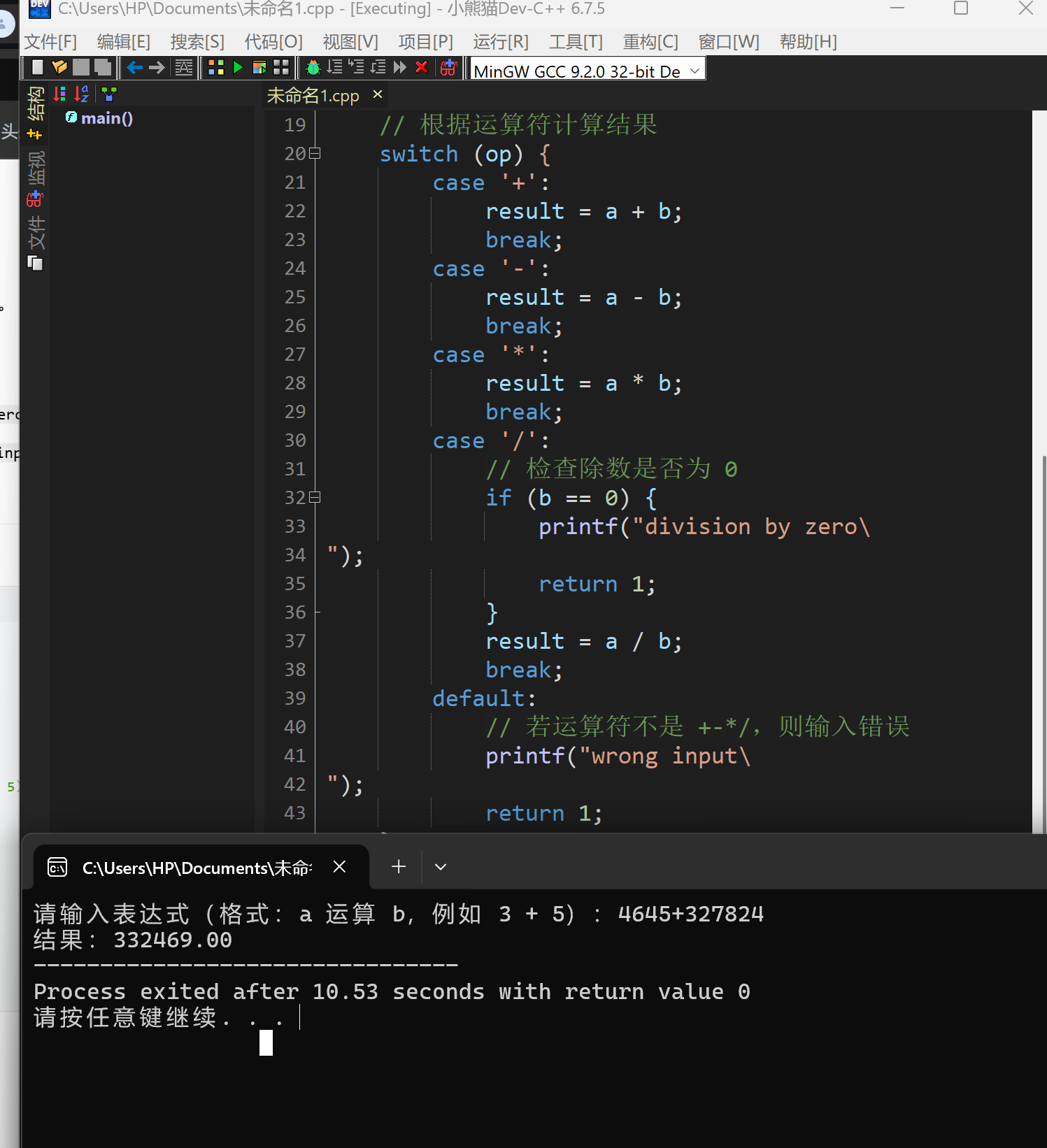Viewport: 1047px width, 1148px height.
Task: Open the 项目[P] menu
Action: tap(426, 42)
